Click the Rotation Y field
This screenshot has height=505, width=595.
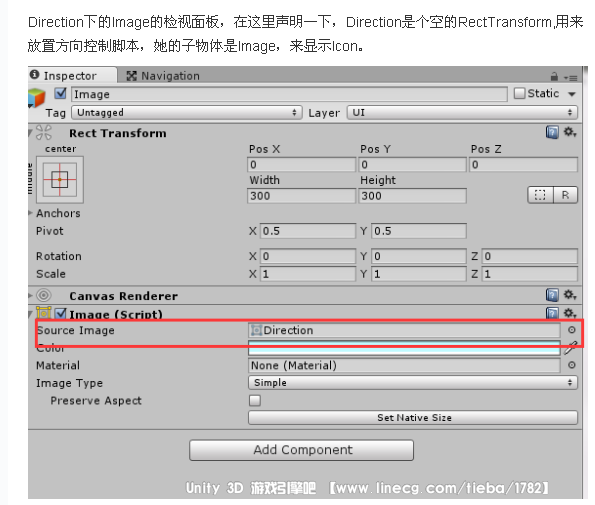(x=419, y=256)
